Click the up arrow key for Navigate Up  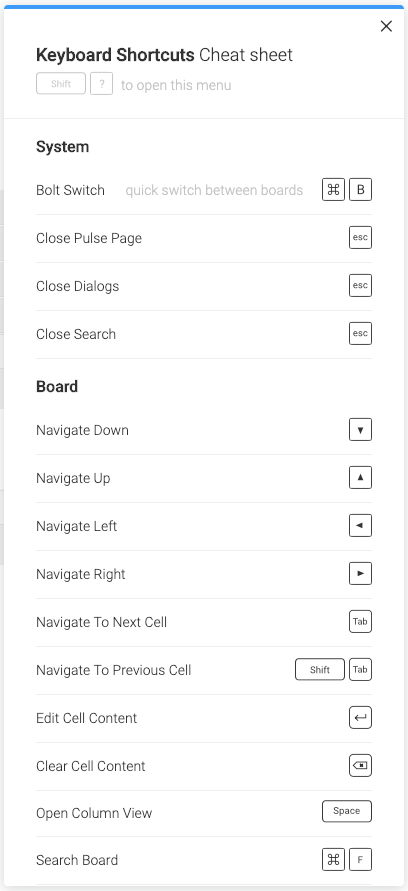tap(360, 478)
